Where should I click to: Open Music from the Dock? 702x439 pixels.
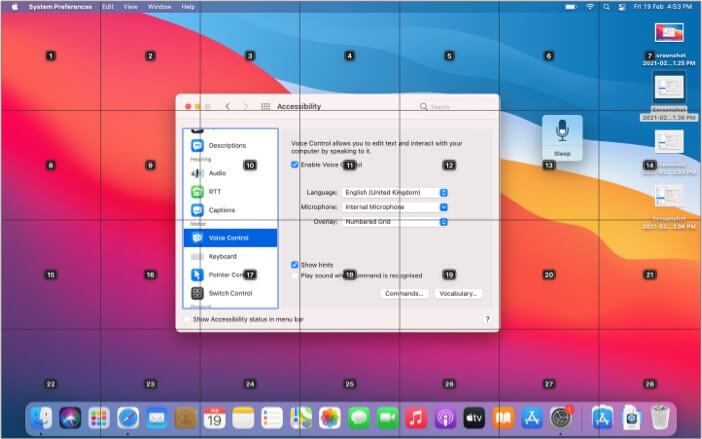point(416,418)
